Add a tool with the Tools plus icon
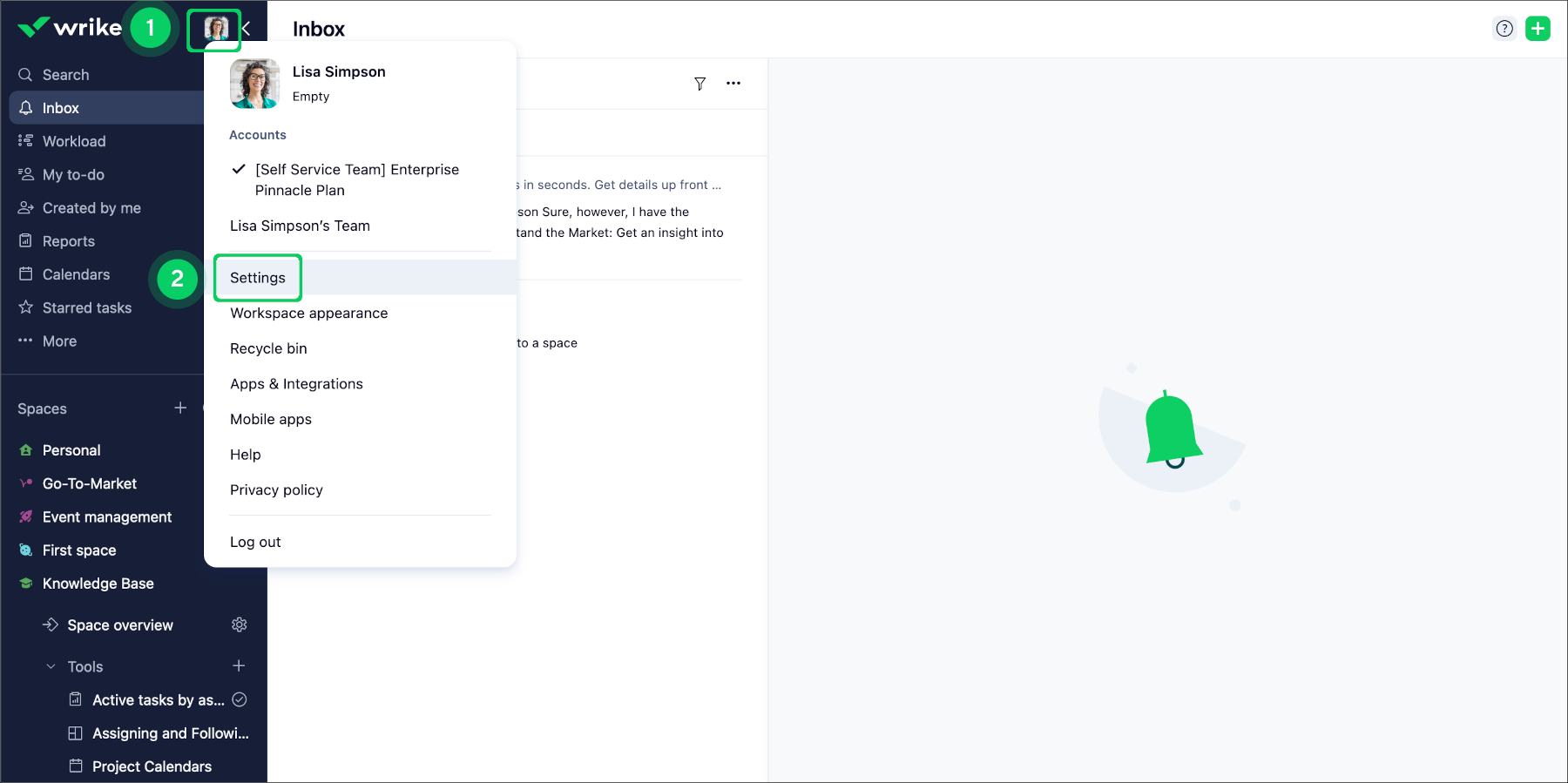The image size is (1568, 783). 239,665
